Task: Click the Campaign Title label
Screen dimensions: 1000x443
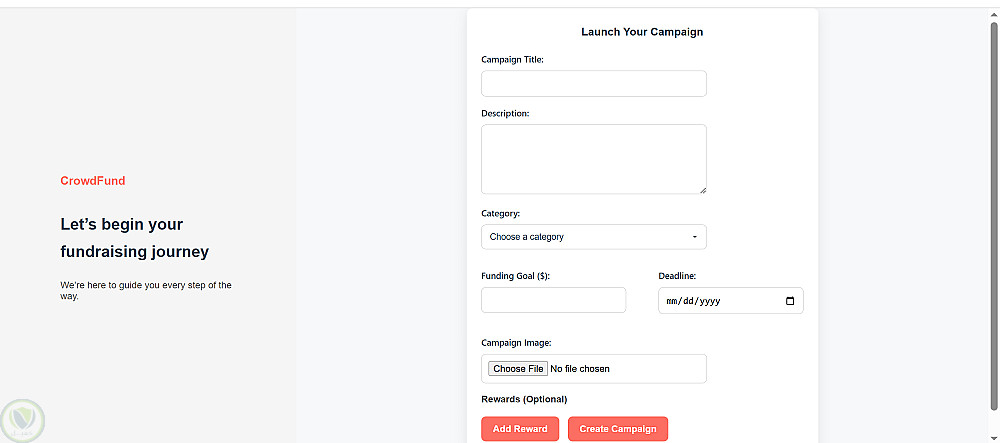Action: (x=512, y=60)
